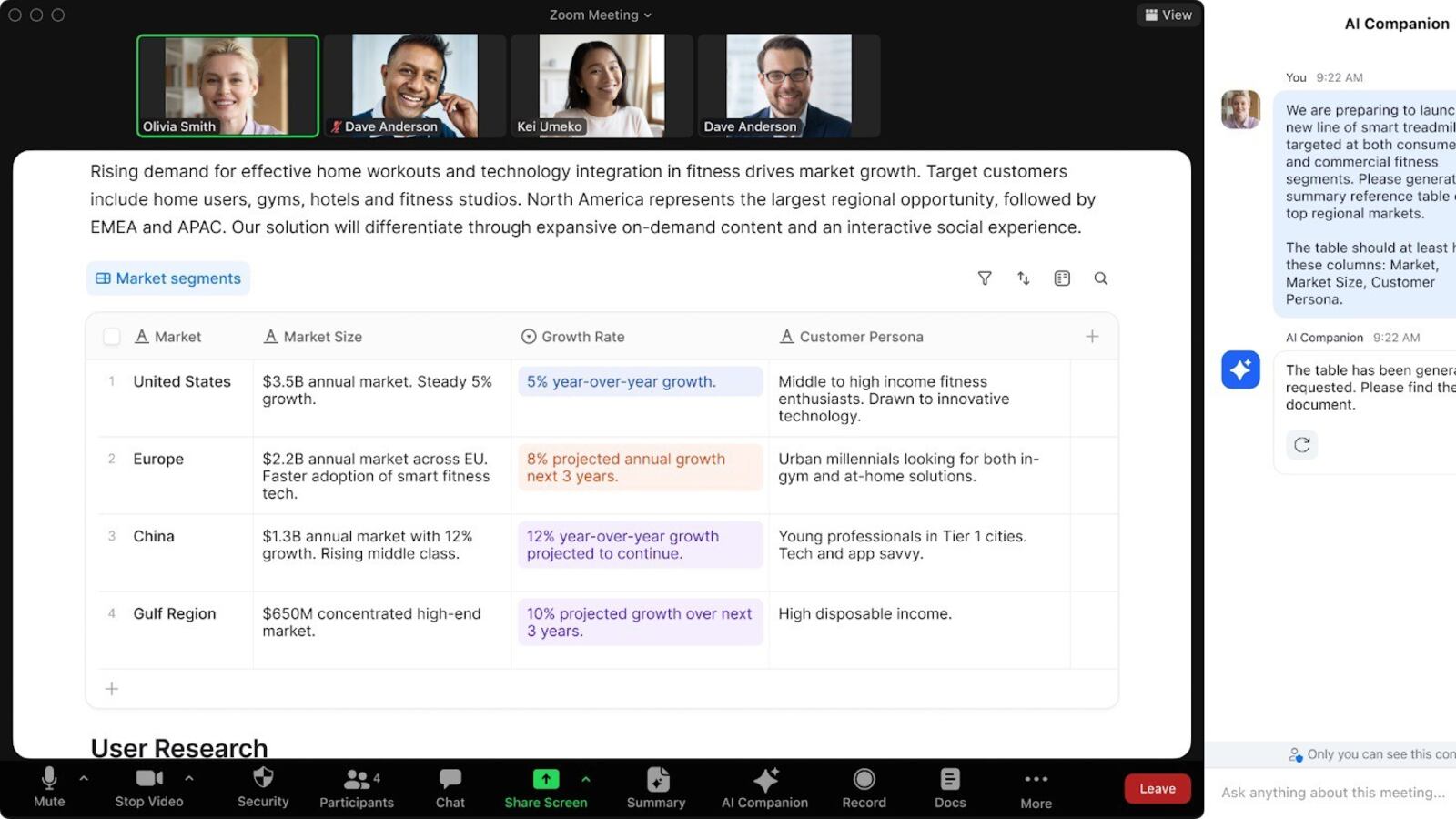Viewport: 1456px width, 819px height.
Task: Click the filter icon above the table
Action: (x=985, y=278)
